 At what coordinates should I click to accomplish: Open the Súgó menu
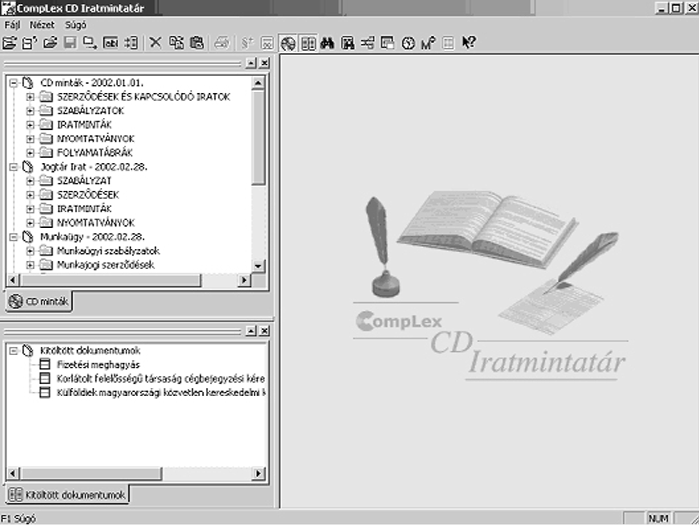(75, 25)
